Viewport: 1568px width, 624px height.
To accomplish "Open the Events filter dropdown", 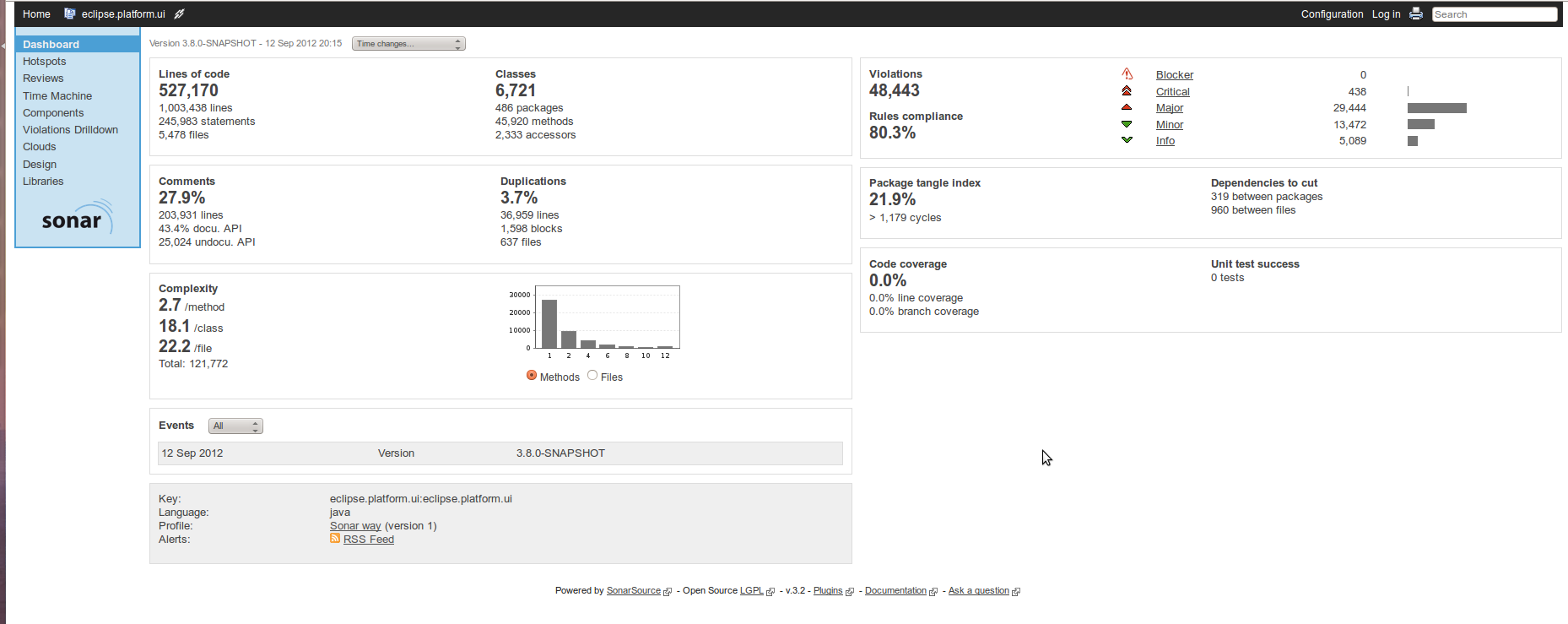I will pyautogui.click(x=235, y=426).
